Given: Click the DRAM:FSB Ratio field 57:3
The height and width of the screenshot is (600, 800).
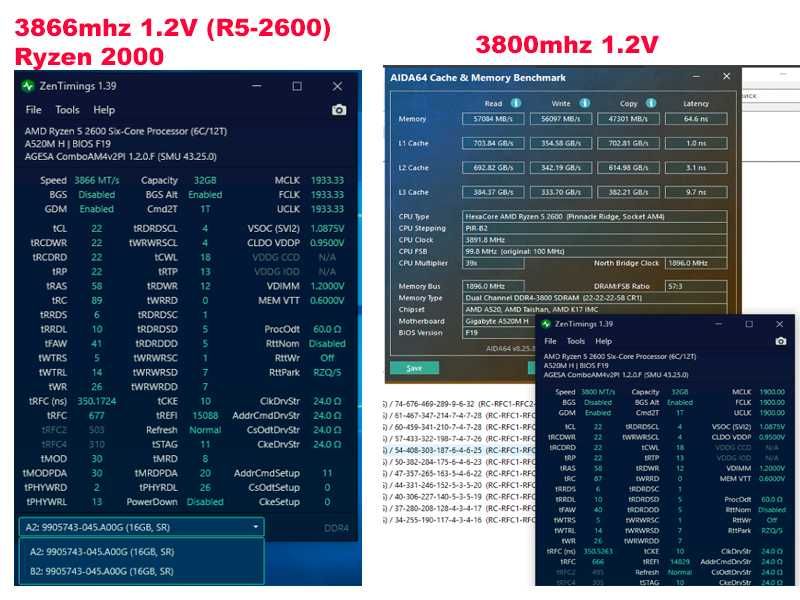Looking at the screenshot, I should click(x=696, y=286).
